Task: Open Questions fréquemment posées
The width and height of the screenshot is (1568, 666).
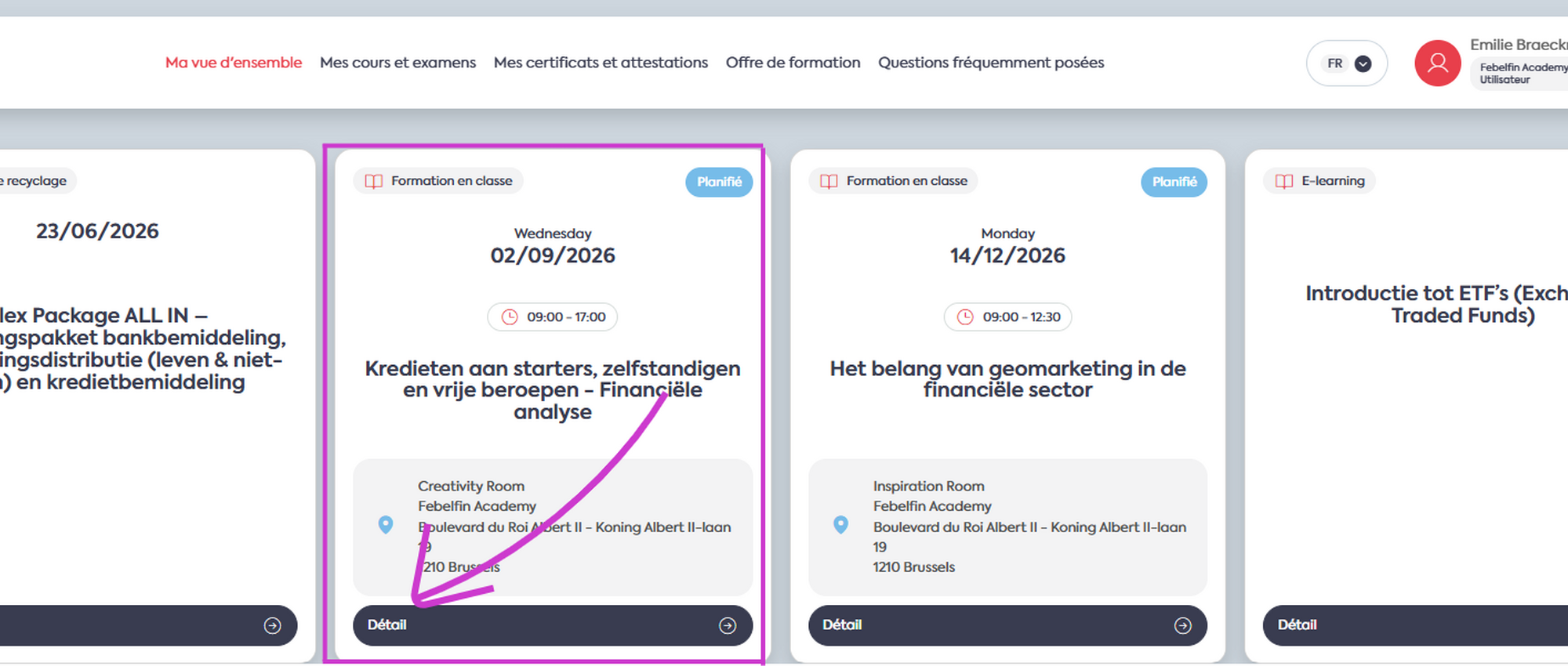Action: pos(991,63)
